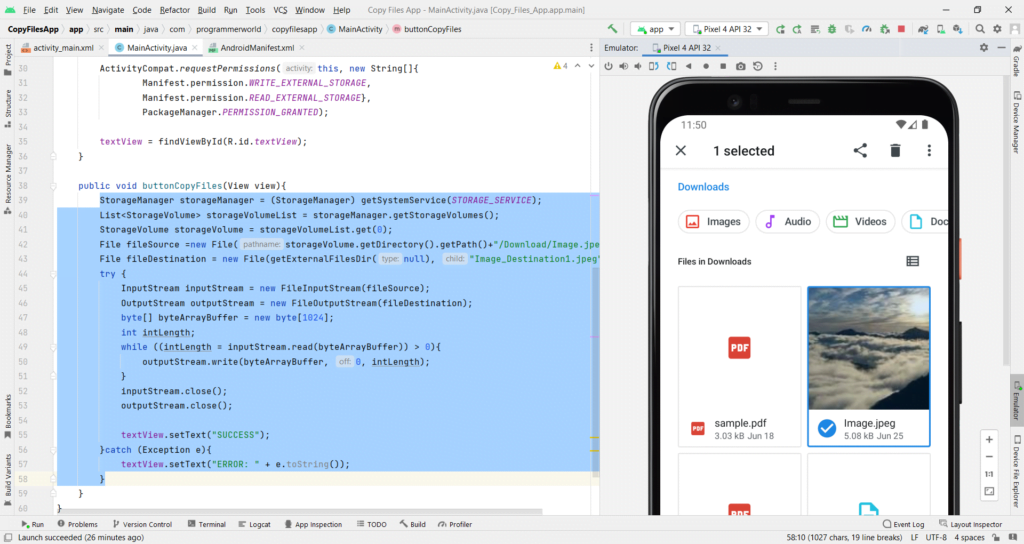Image resolution: width=1024 pixels, height=544 pixels.
Task: Open the Pixel 4 API 32 device dropdown
Action: coord(727,29)
